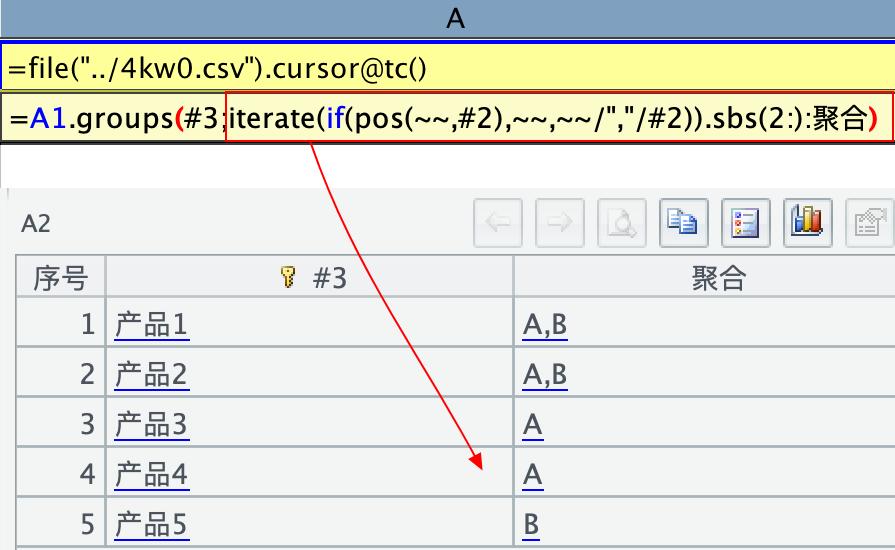Select column header A
Image resolution: width=895 pixels, height=550 pixels.
point(448,19)
